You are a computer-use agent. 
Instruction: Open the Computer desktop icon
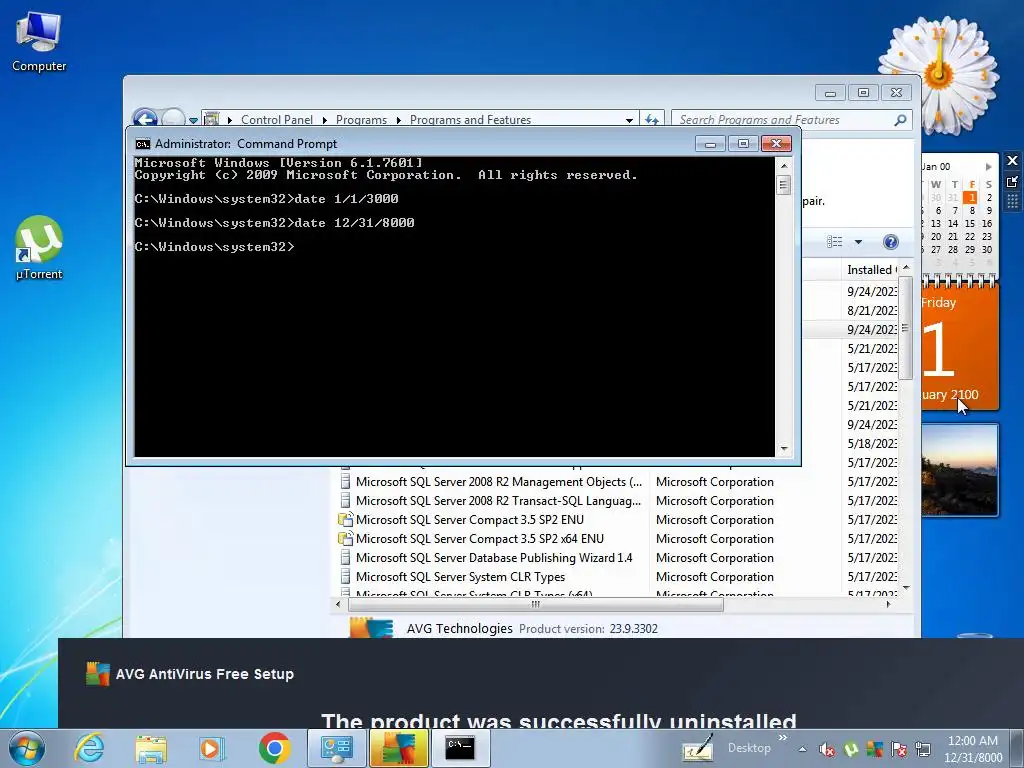(39, 42)
